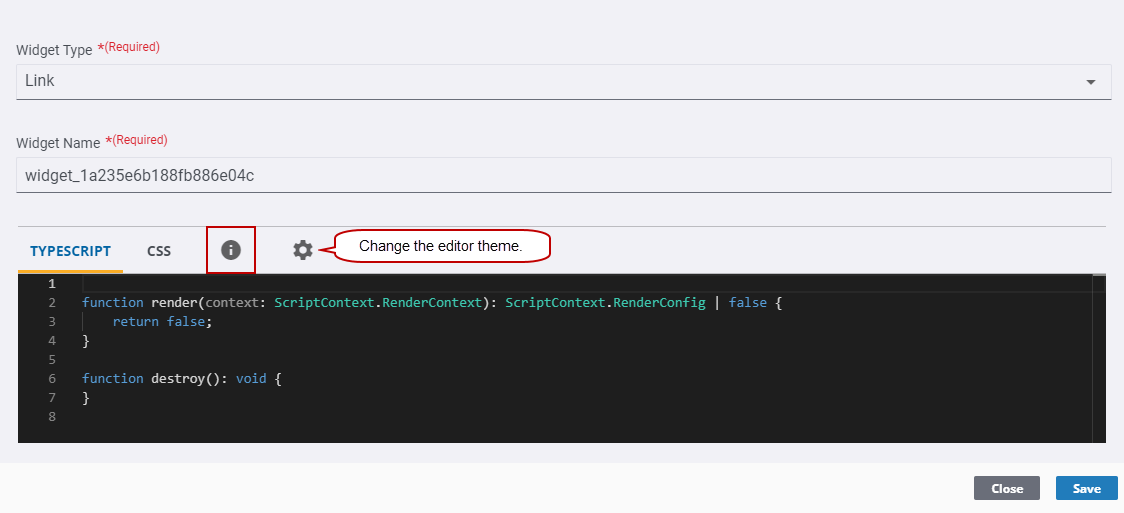
Task: Click the 'Change the editor theme.' callout
Action: (x=441, y=246)
